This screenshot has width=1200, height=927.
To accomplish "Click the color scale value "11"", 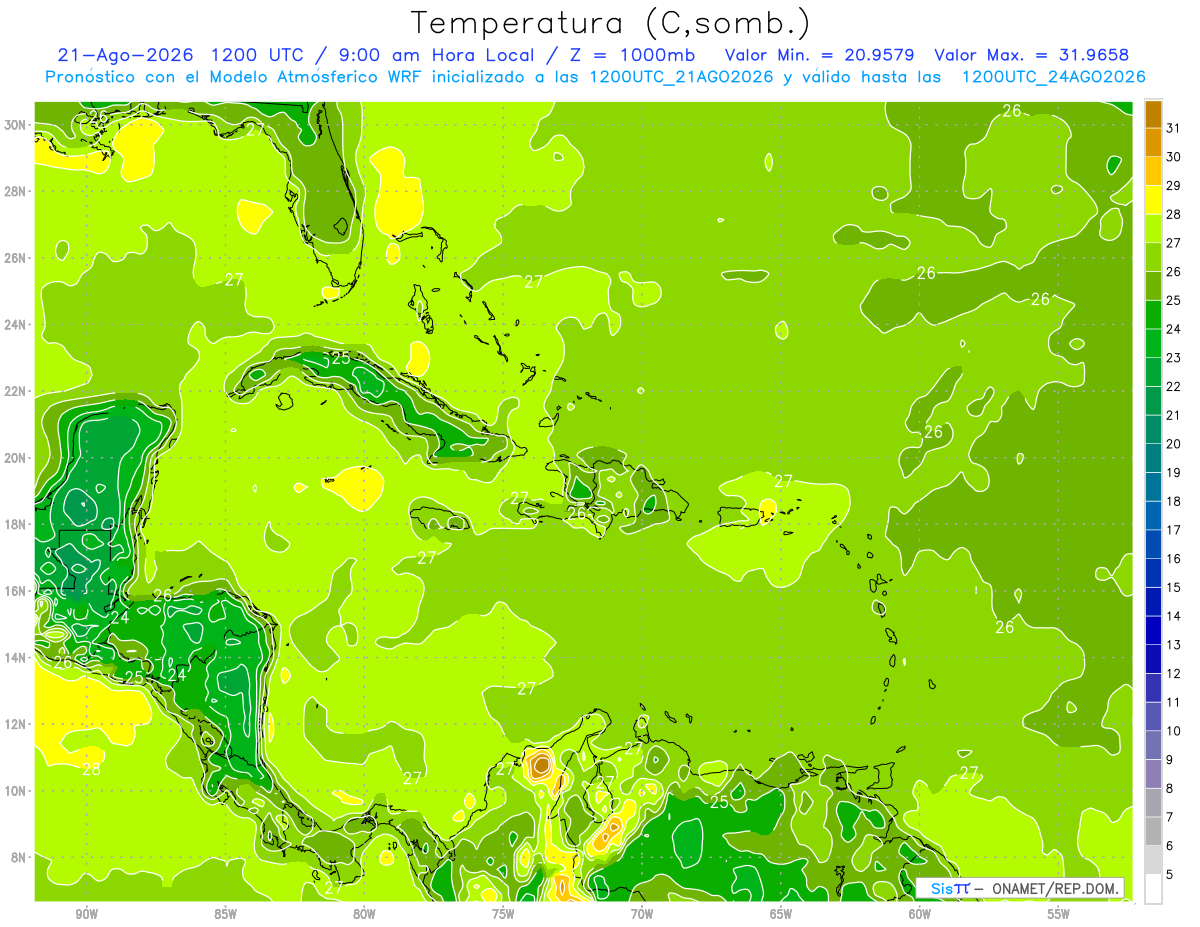I will click(x=1174, y=703).
